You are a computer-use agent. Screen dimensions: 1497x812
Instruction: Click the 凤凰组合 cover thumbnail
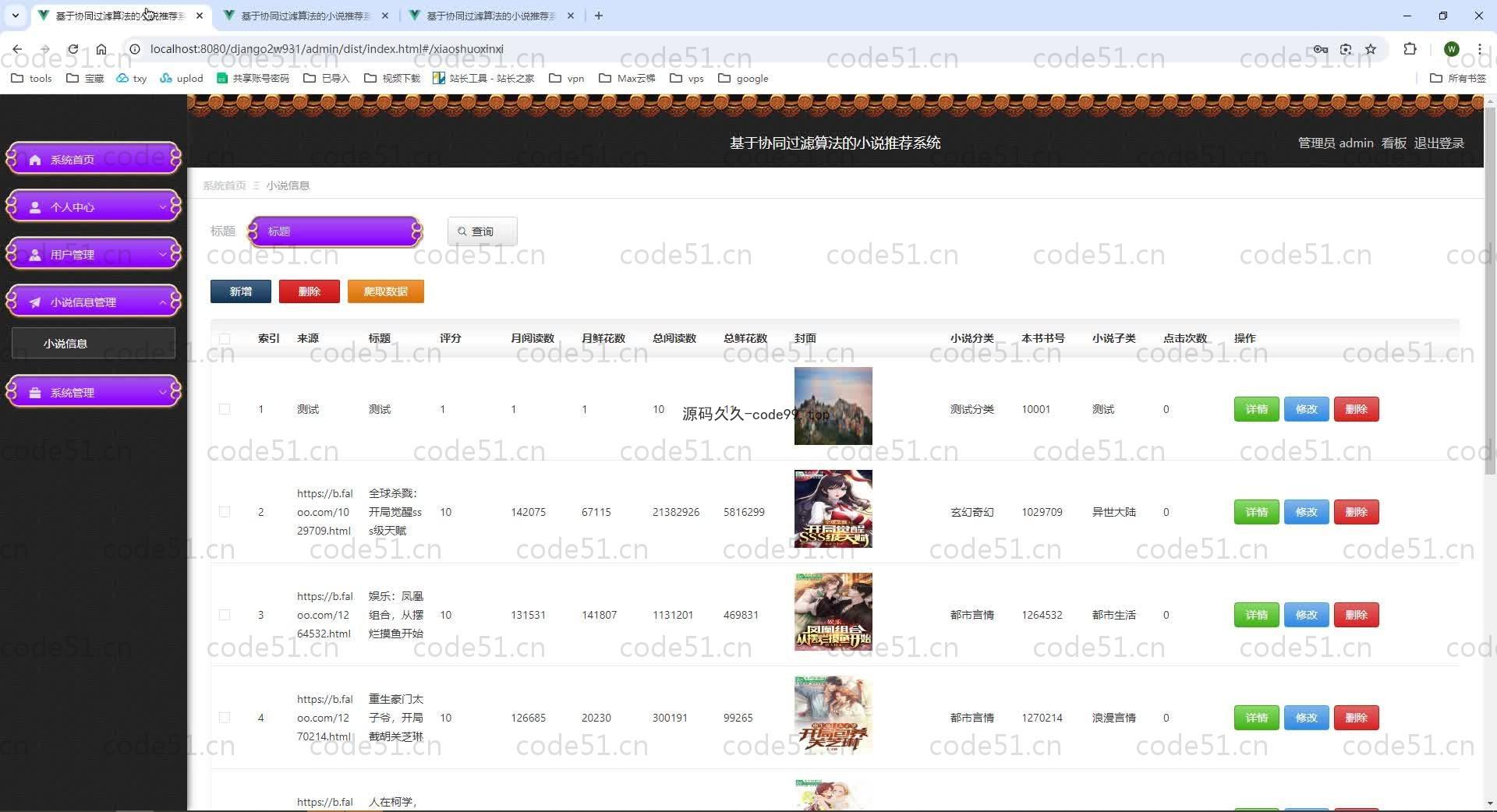pyautogui.click(x=833, y=612)
